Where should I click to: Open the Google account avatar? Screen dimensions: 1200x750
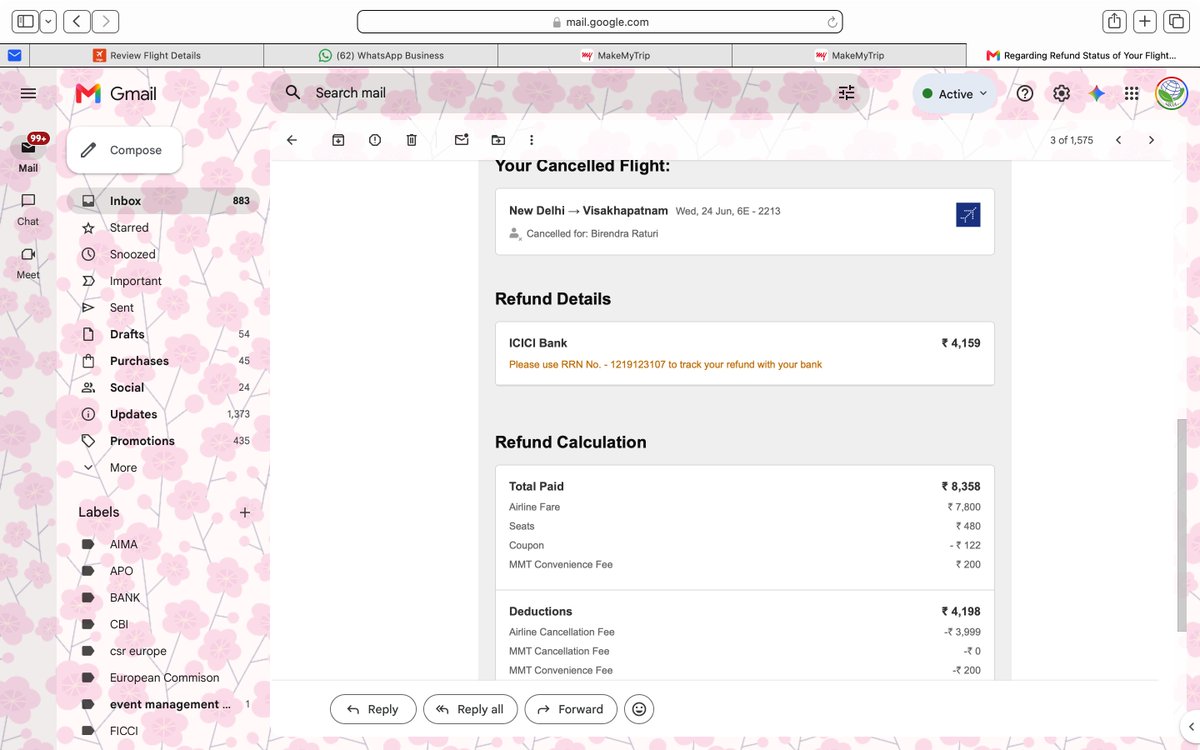coord(1171,93)
